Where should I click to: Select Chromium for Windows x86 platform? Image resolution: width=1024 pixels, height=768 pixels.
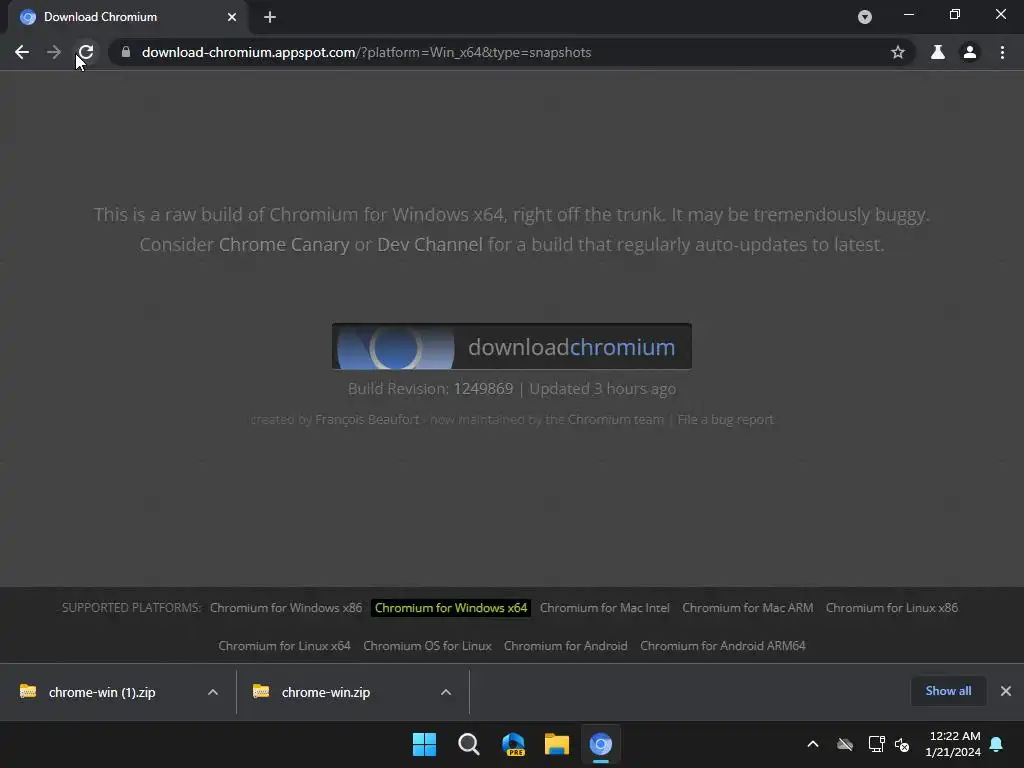pyautogui.click(x=286, y=607)
